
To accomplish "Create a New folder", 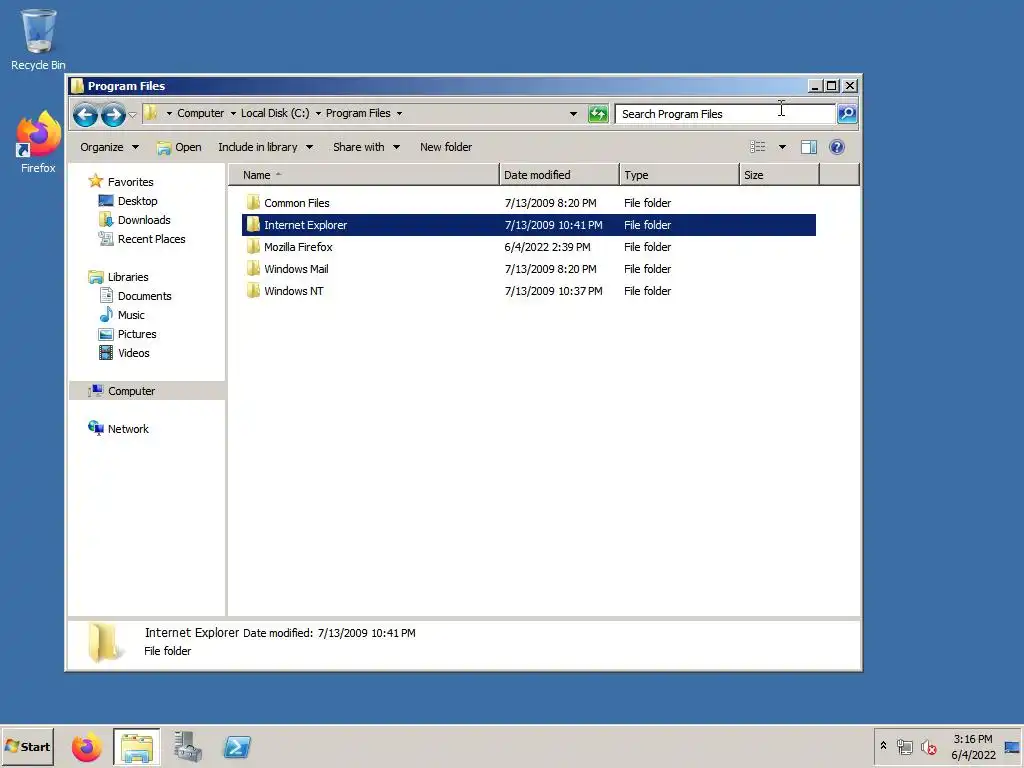I will pyautogui.click(x=445, y=147).
